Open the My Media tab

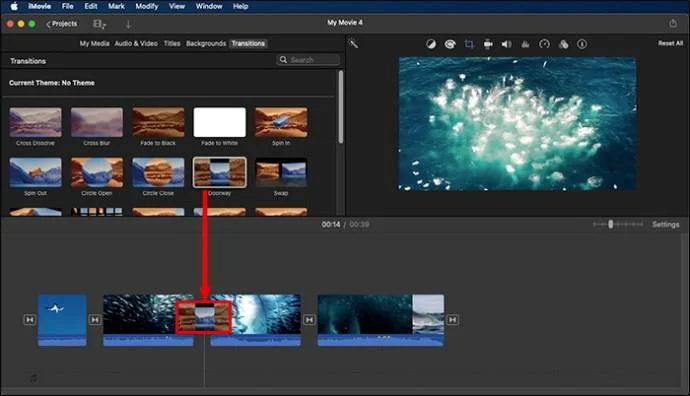point(94,44)
